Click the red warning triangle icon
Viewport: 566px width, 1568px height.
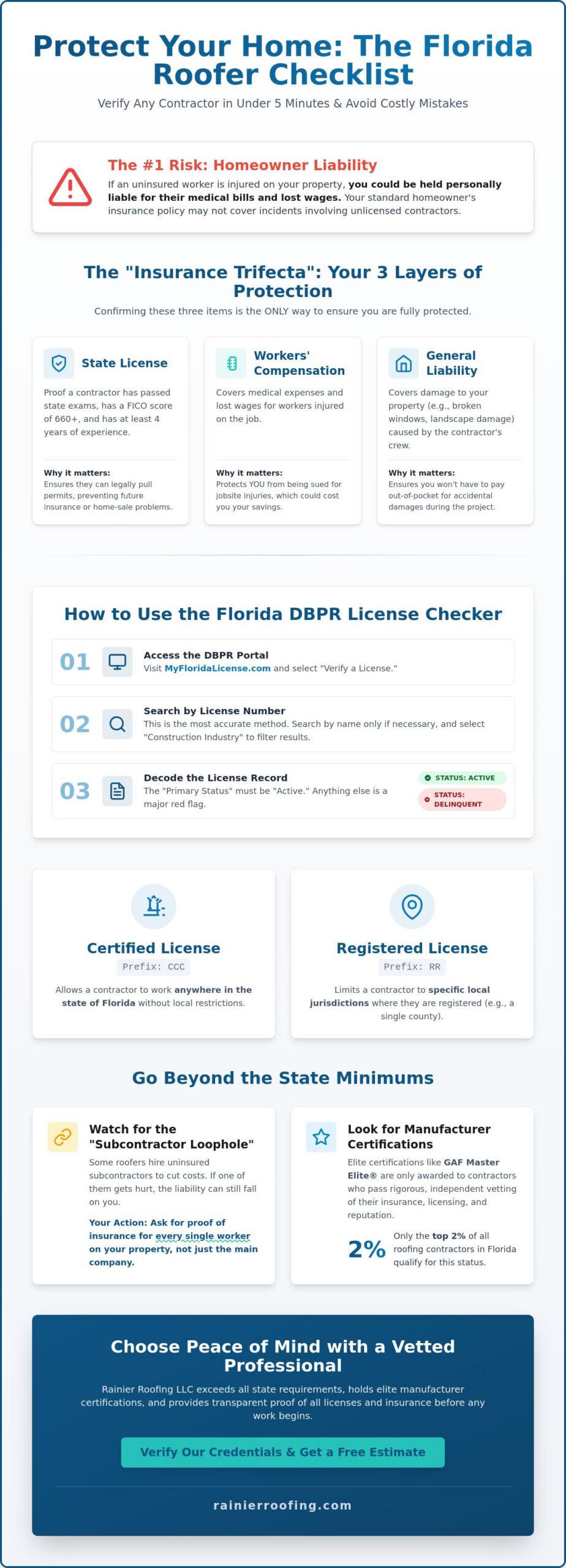[x=70, y=187]
